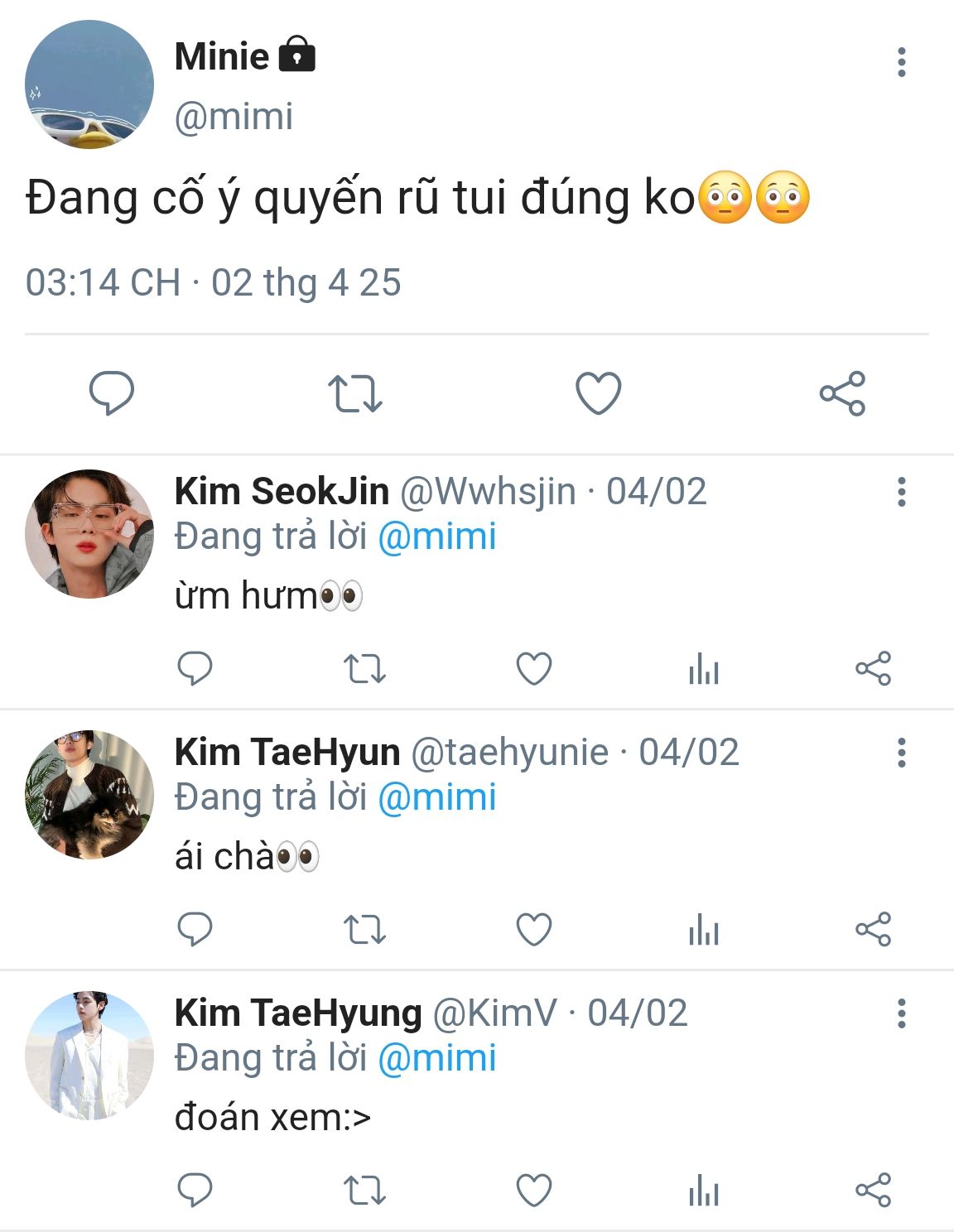954x1232 pixels.
Task: Open Kim TaeHyung's avatar
Action: tap(89, 1056)
